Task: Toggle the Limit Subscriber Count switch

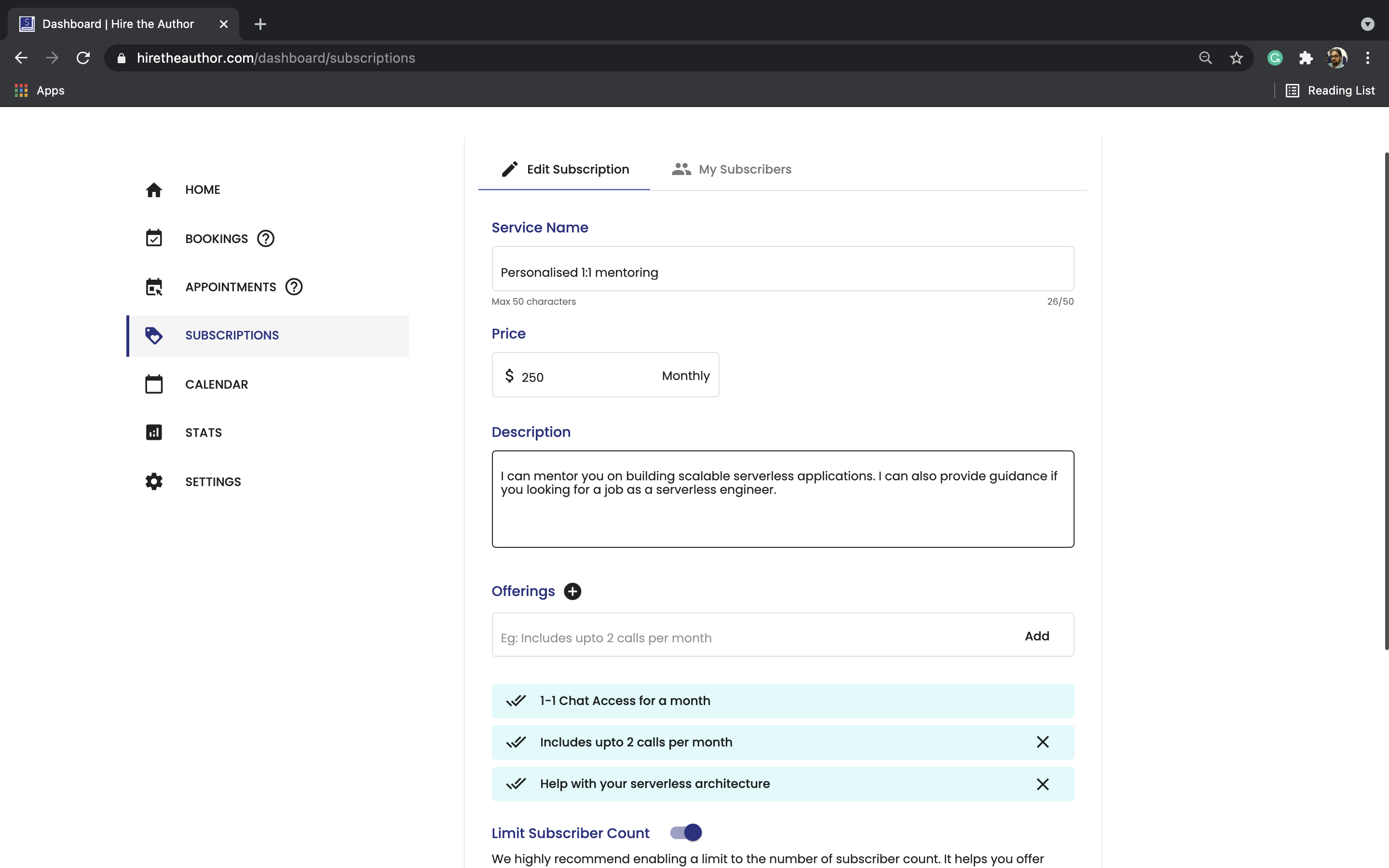Action: click(x=686, y=832)
